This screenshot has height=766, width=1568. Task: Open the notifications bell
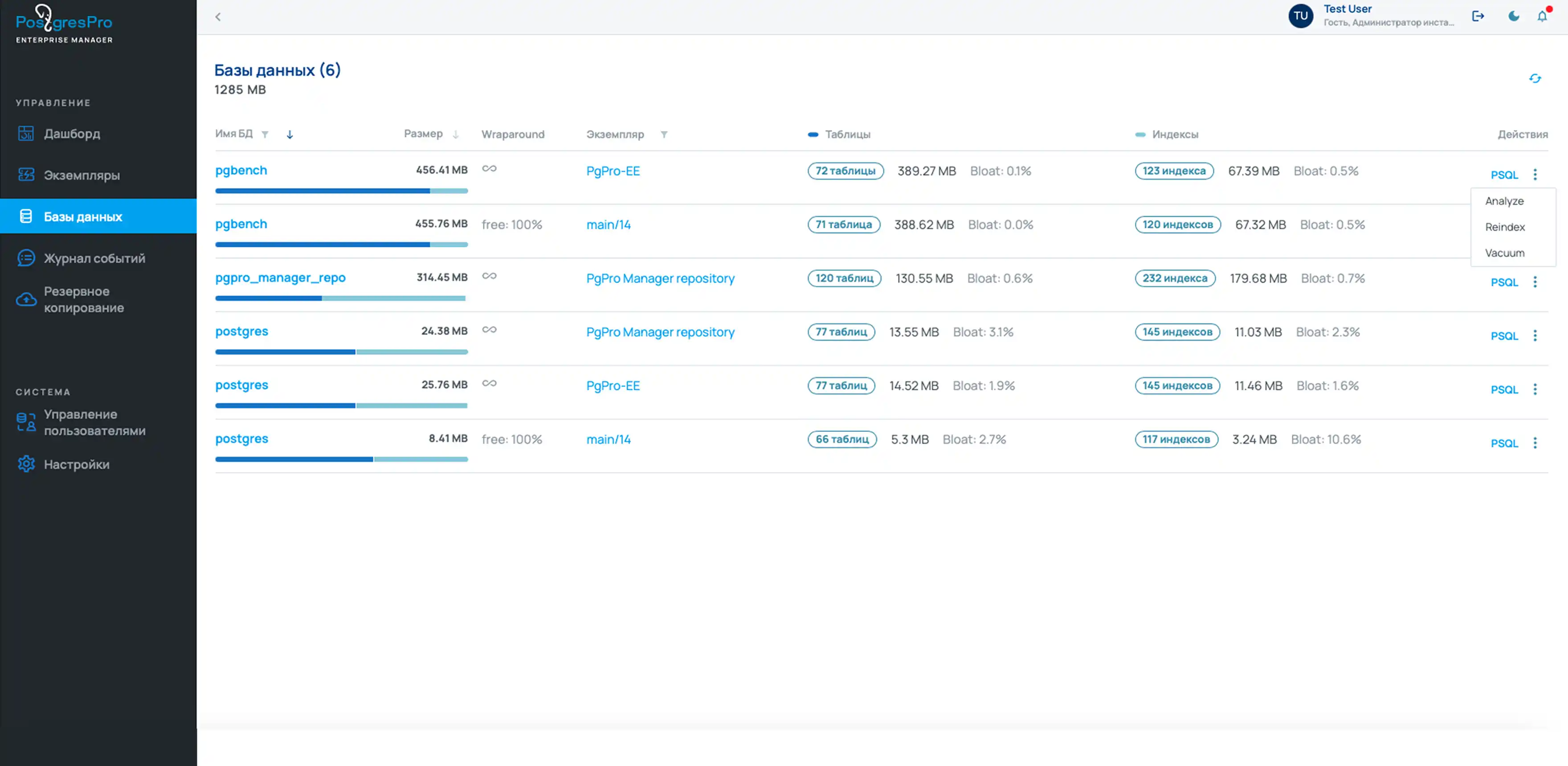click(x=1542, y=16)
